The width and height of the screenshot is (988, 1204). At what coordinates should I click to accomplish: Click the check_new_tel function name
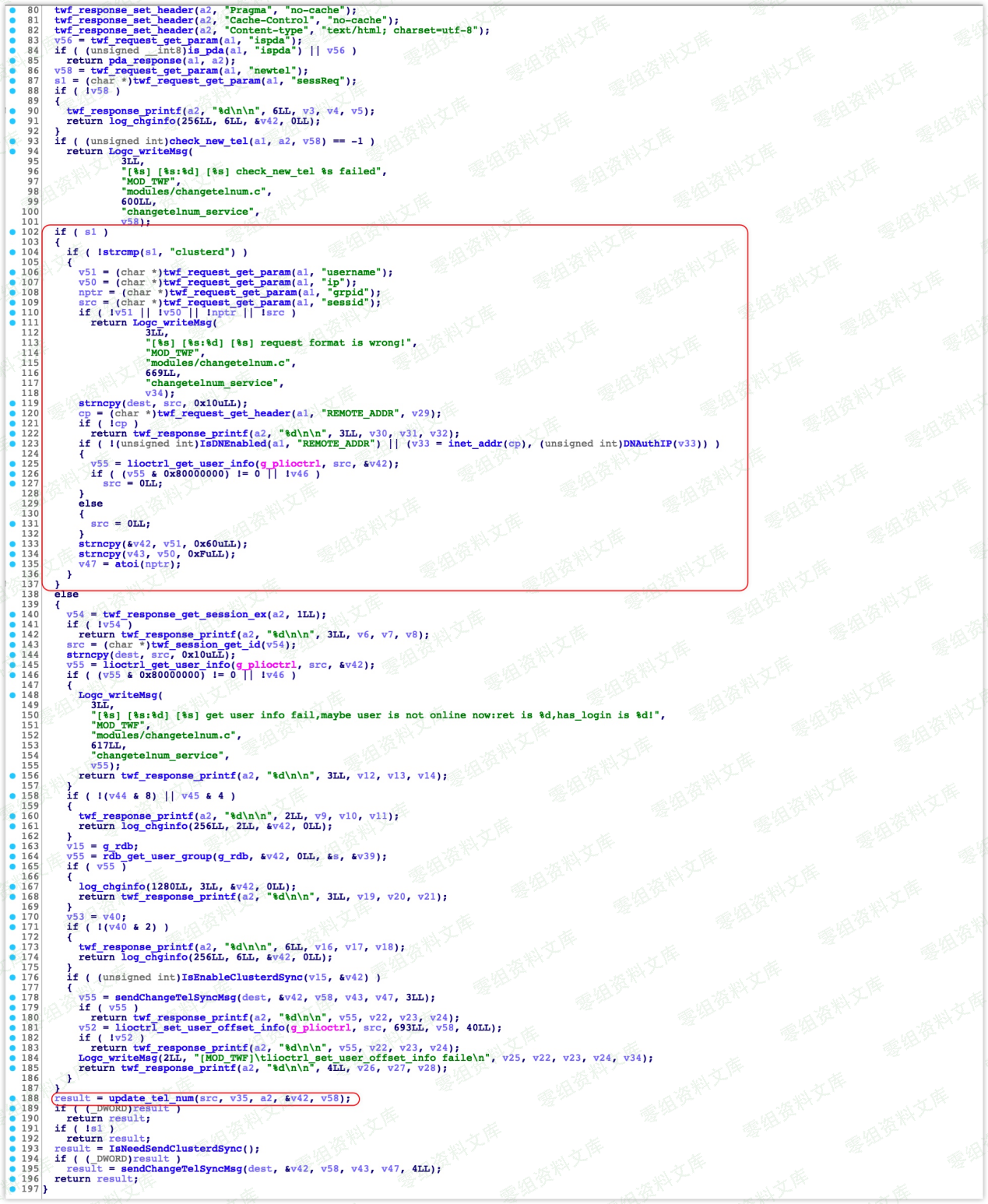[209, 141]
